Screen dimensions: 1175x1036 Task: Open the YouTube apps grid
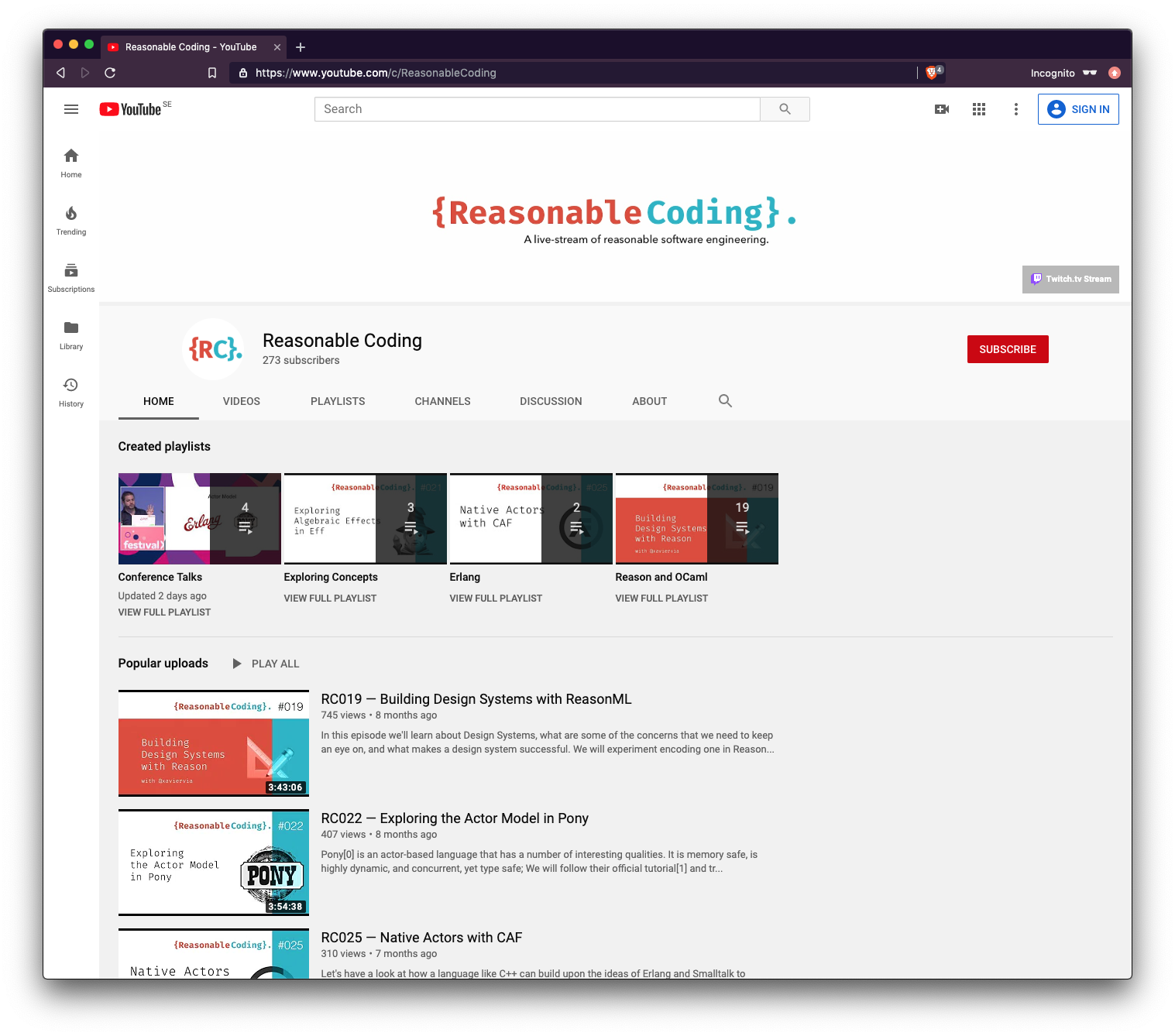tap(978, 108)
